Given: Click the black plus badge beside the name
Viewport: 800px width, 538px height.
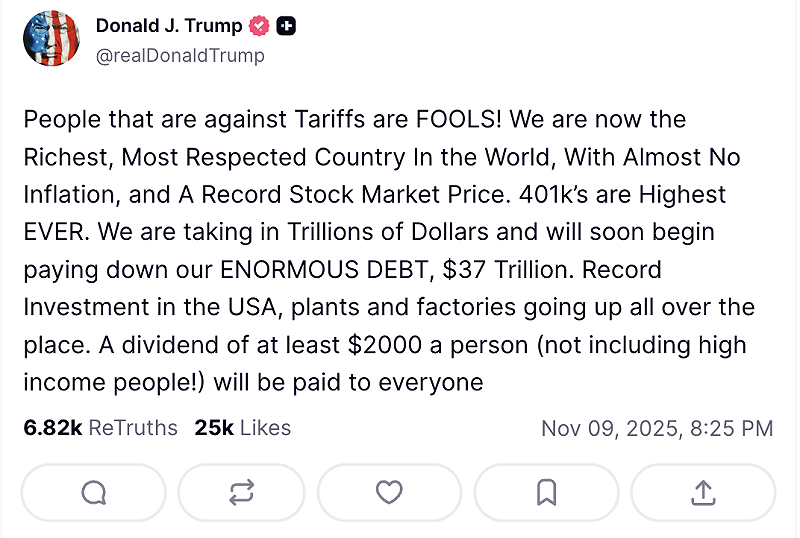Looking at the screenshot, I should (286, 27).
